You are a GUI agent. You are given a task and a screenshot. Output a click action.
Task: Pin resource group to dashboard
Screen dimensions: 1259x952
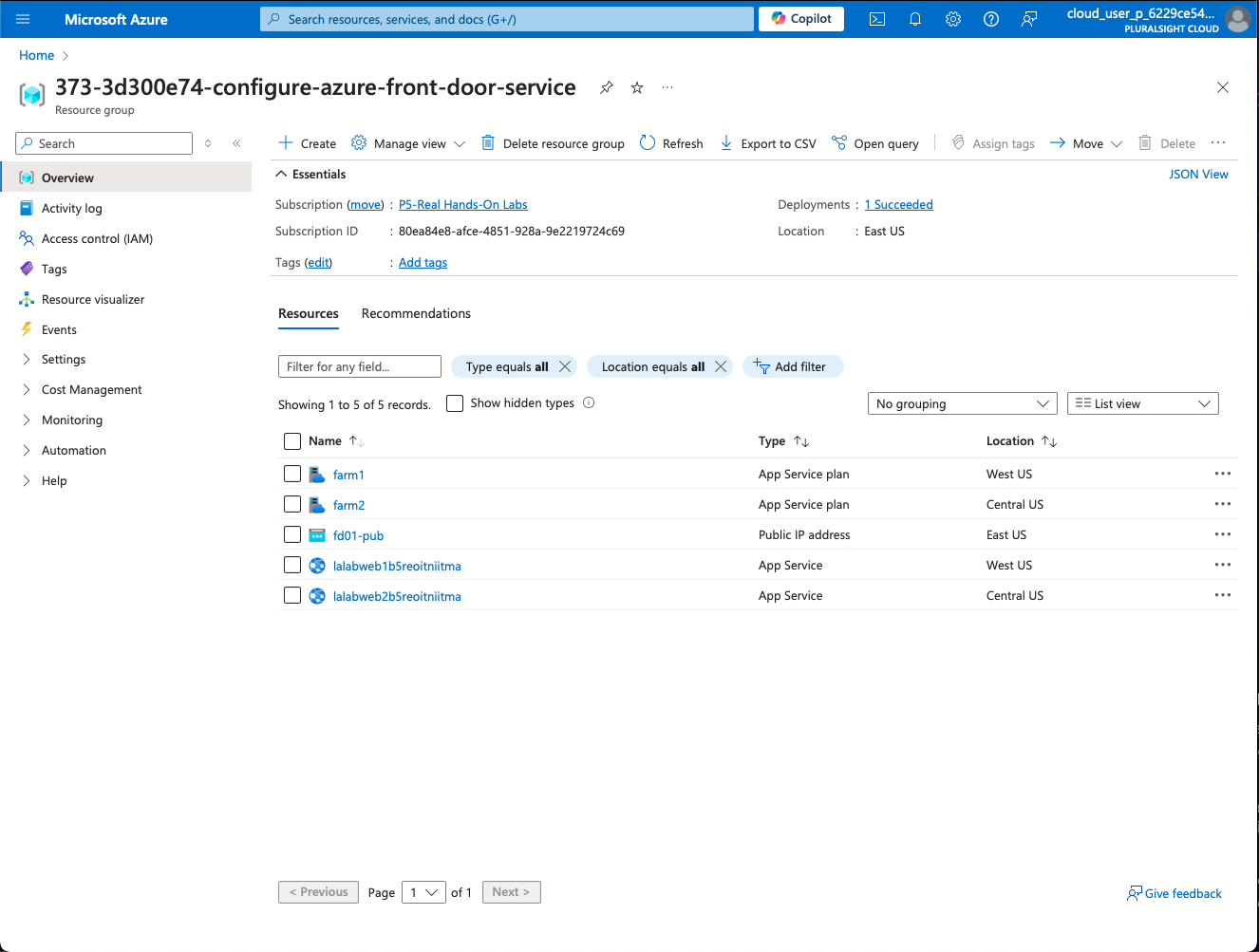pos(607,87)
